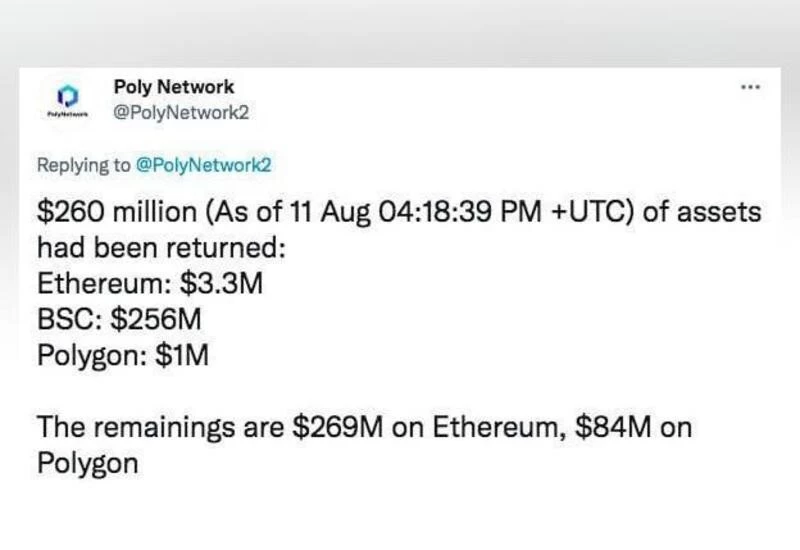Click "The remainings are" text
The height and width of the screenshot is (550, 800).
click(162, 428)
